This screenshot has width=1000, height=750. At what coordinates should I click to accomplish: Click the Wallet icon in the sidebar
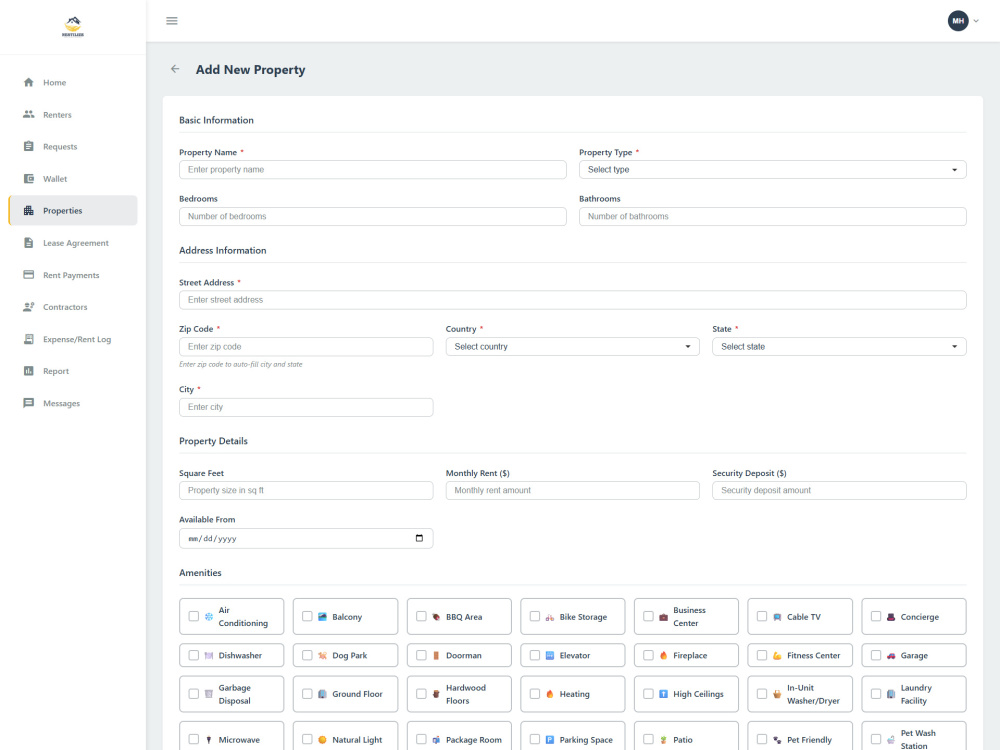point(29,179)
